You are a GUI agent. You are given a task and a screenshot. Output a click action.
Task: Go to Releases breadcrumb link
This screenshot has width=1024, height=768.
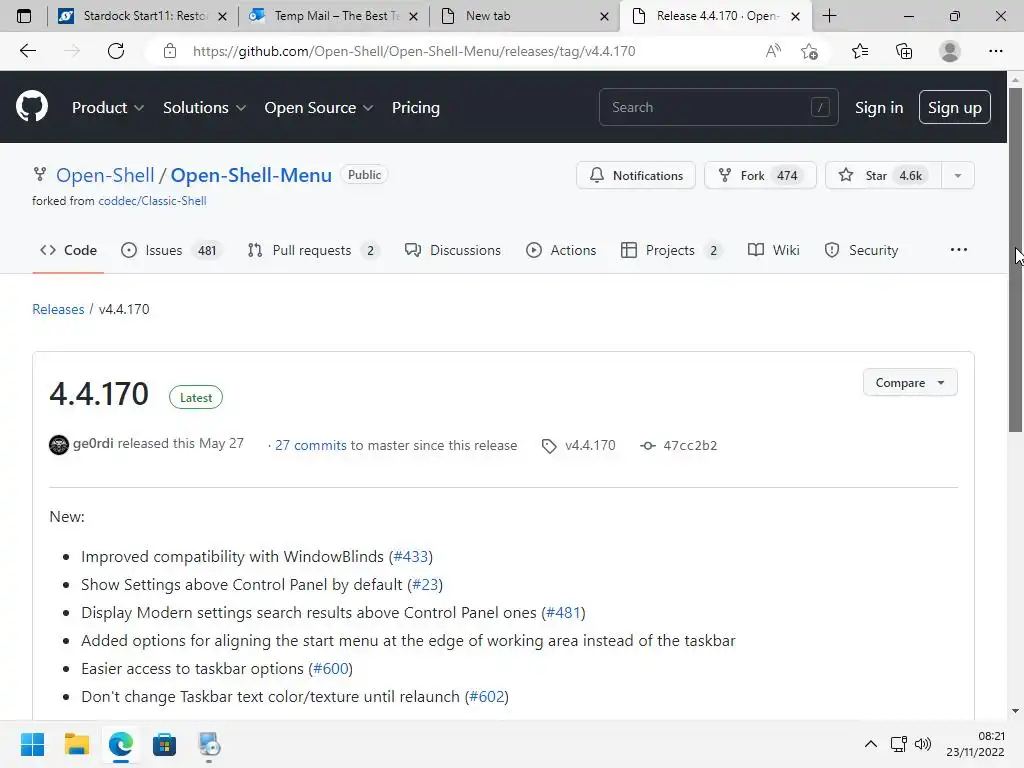[58, 309]
